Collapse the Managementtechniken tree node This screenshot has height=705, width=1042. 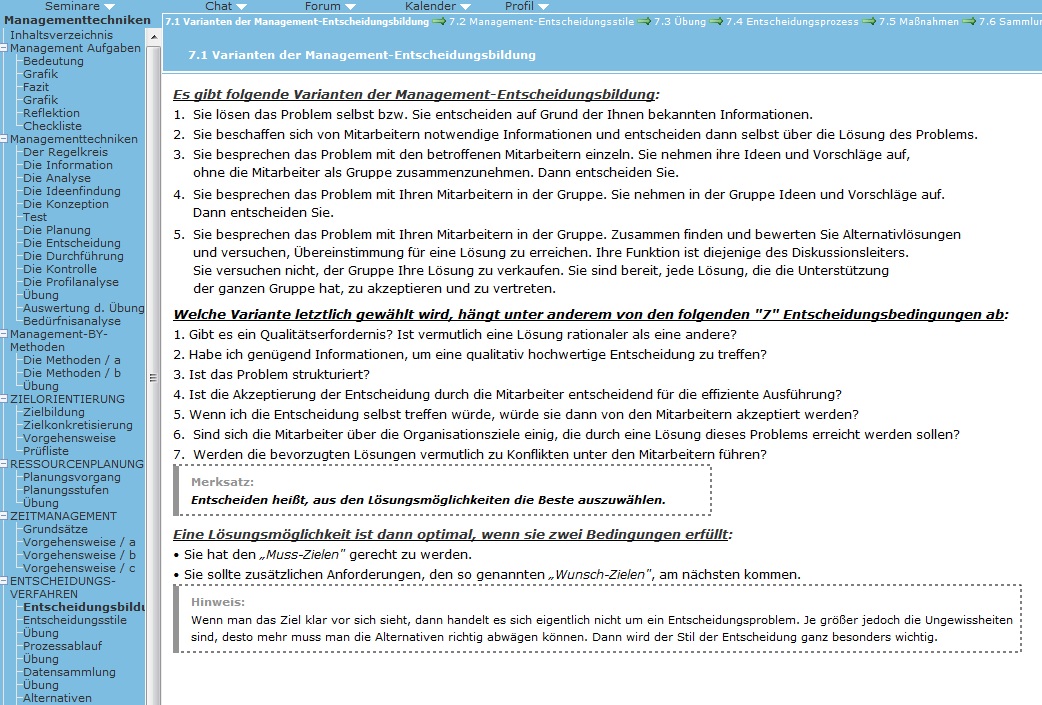(x=3, y=139)
